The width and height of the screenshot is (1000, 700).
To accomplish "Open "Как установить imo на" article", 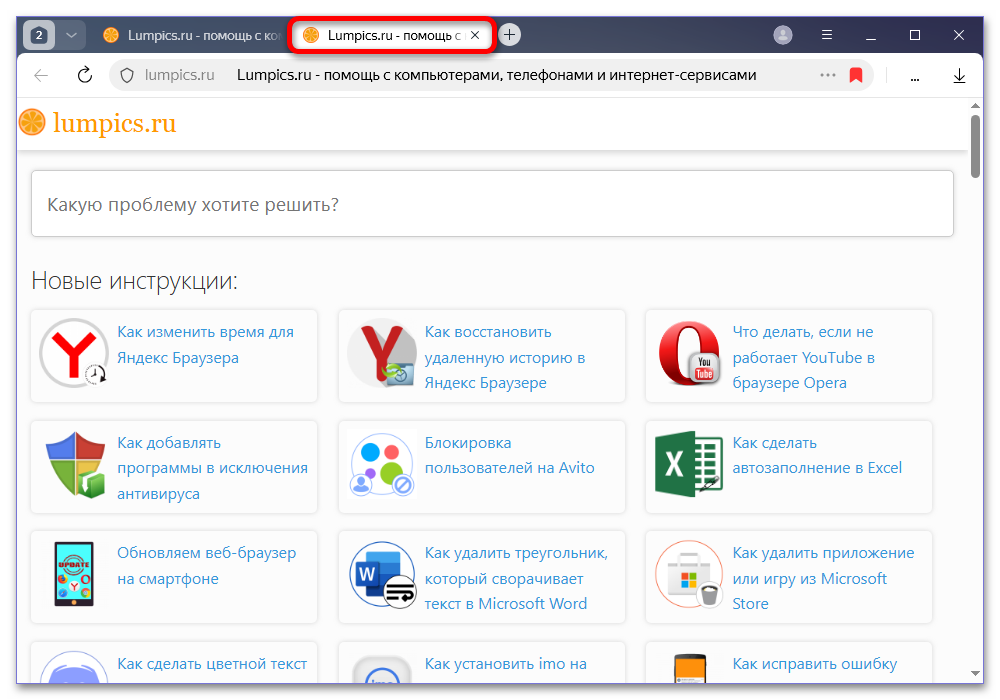I will (506, 664).
